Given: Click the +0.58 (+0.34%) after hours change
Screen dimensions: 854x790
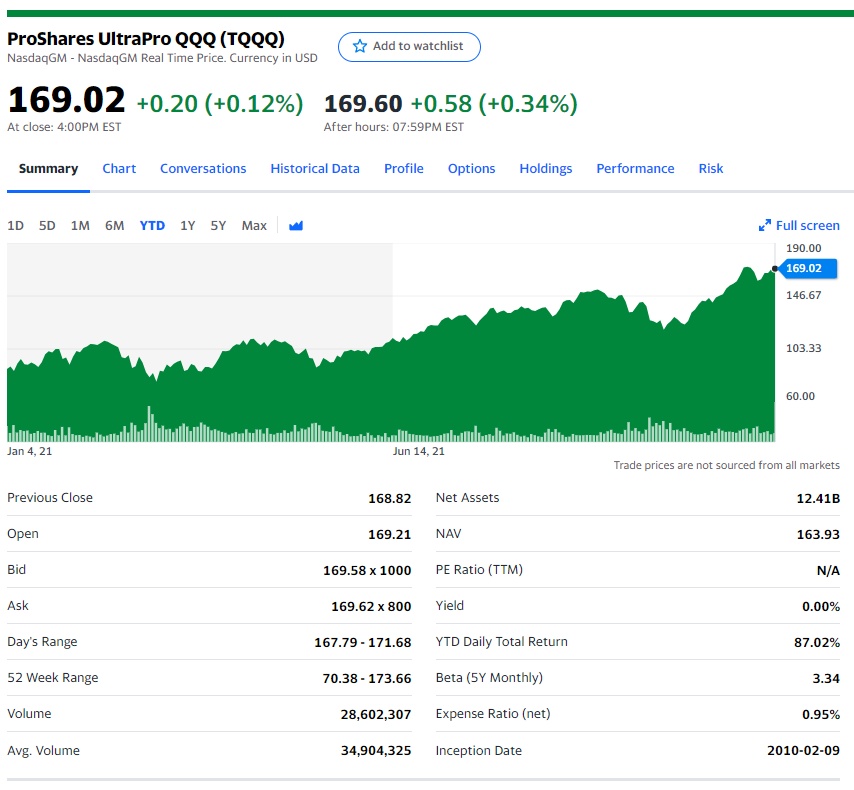Looking at the screenshot, I should pyautogui.click(x=494, y=104).
